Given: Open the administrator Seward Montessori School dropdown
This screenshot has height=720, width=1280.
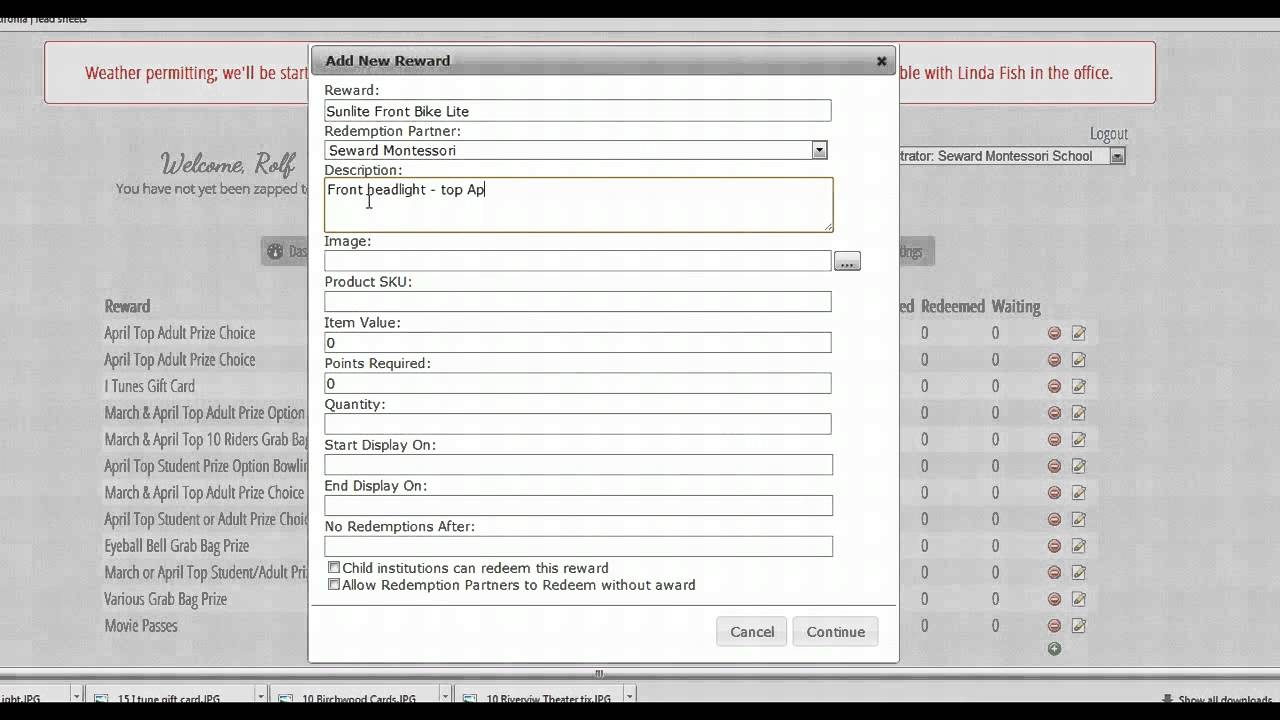Looking at the screenshot, I should [x=1117, y=156].
